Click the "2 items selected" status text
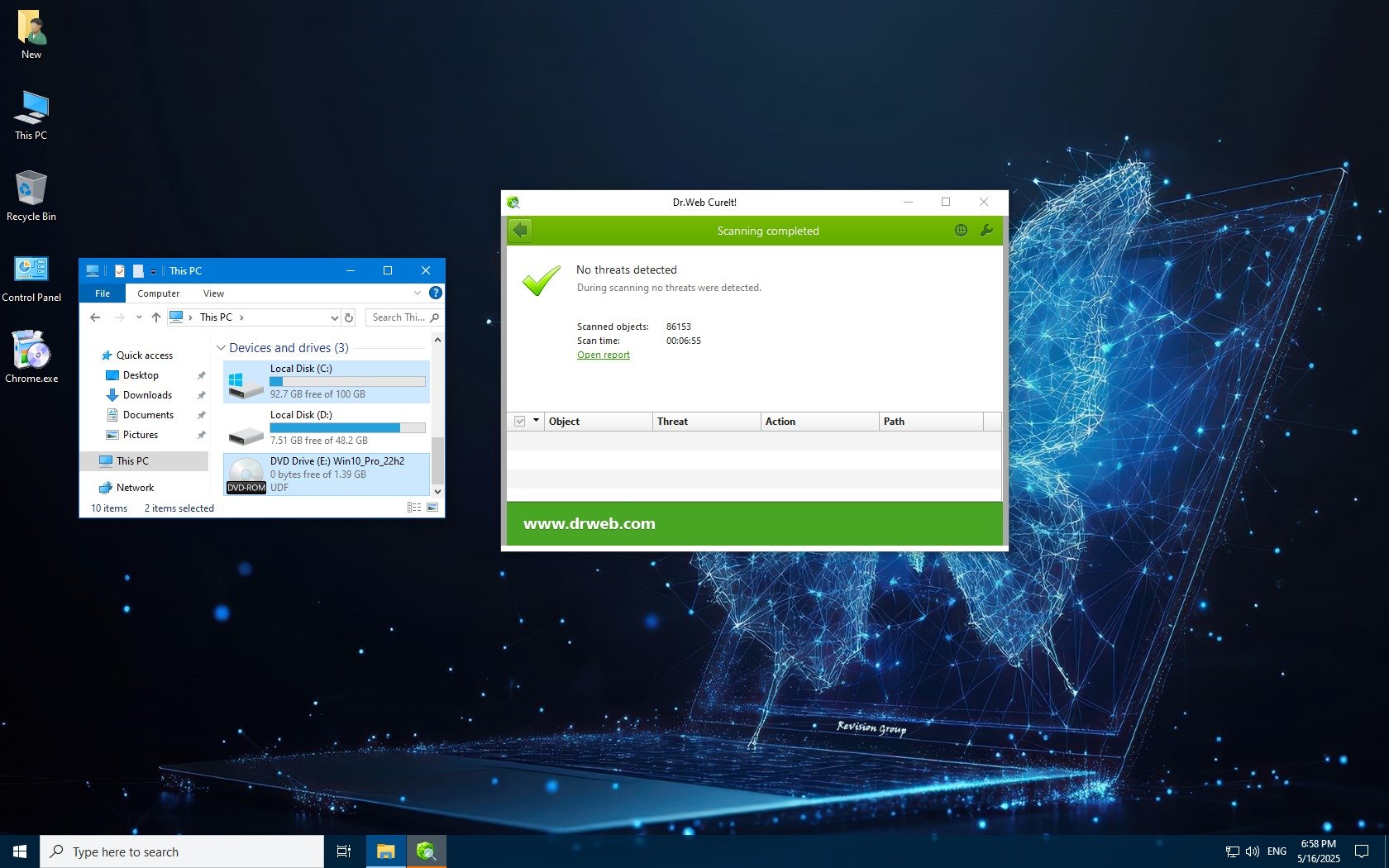Viewport: 1389px width, 868px height. pos(179,508)
